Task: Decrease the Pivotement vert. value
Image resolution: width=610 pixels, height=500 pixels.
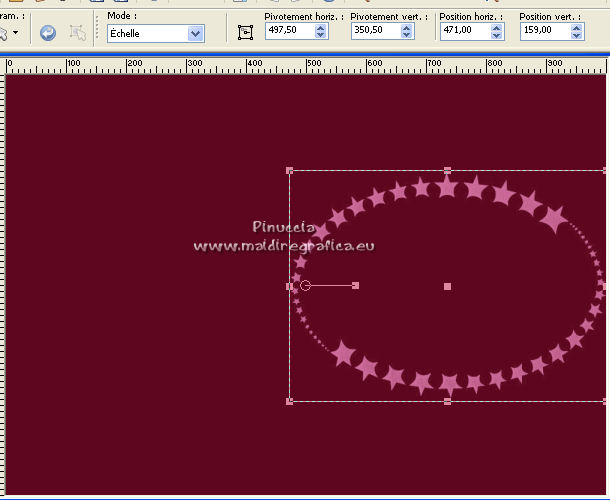Action: point(407,35)
